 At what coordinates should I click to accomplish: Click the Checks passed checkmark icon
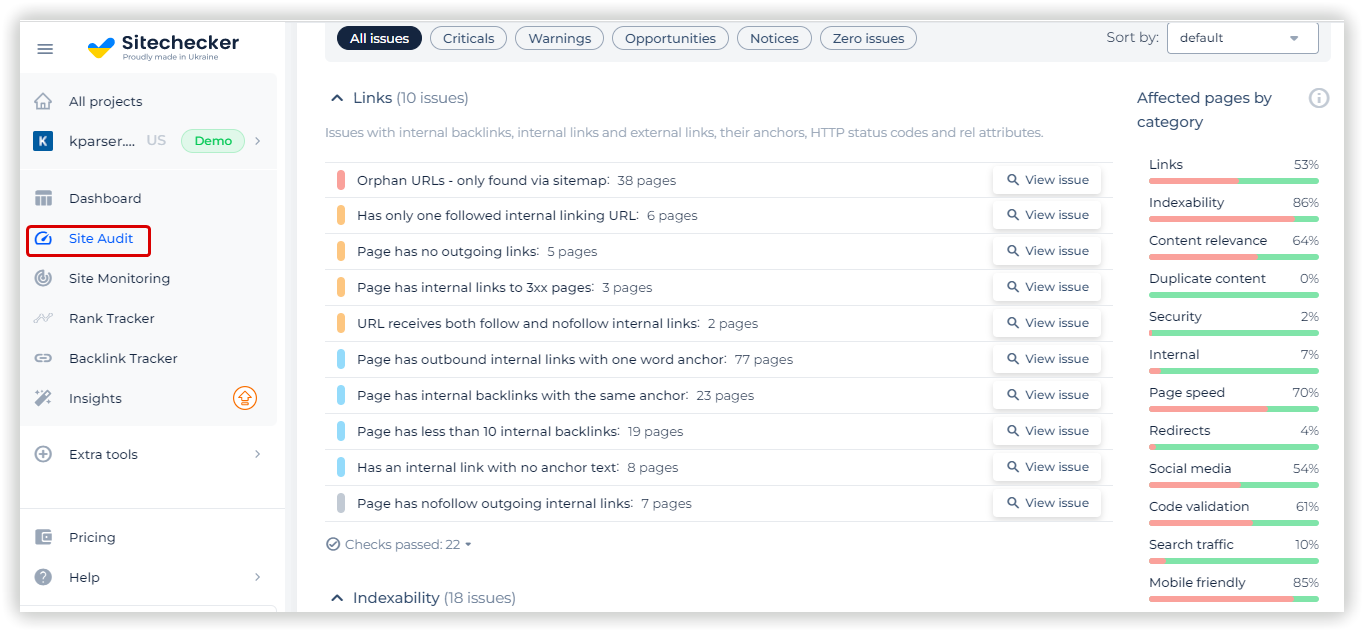click(333, 545)
